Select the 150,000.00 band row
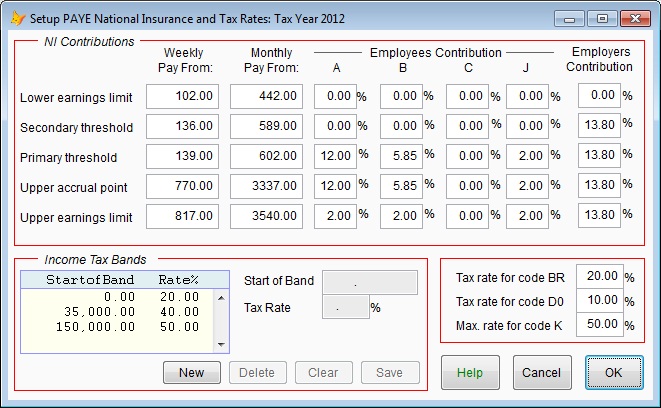 [117, 327]
